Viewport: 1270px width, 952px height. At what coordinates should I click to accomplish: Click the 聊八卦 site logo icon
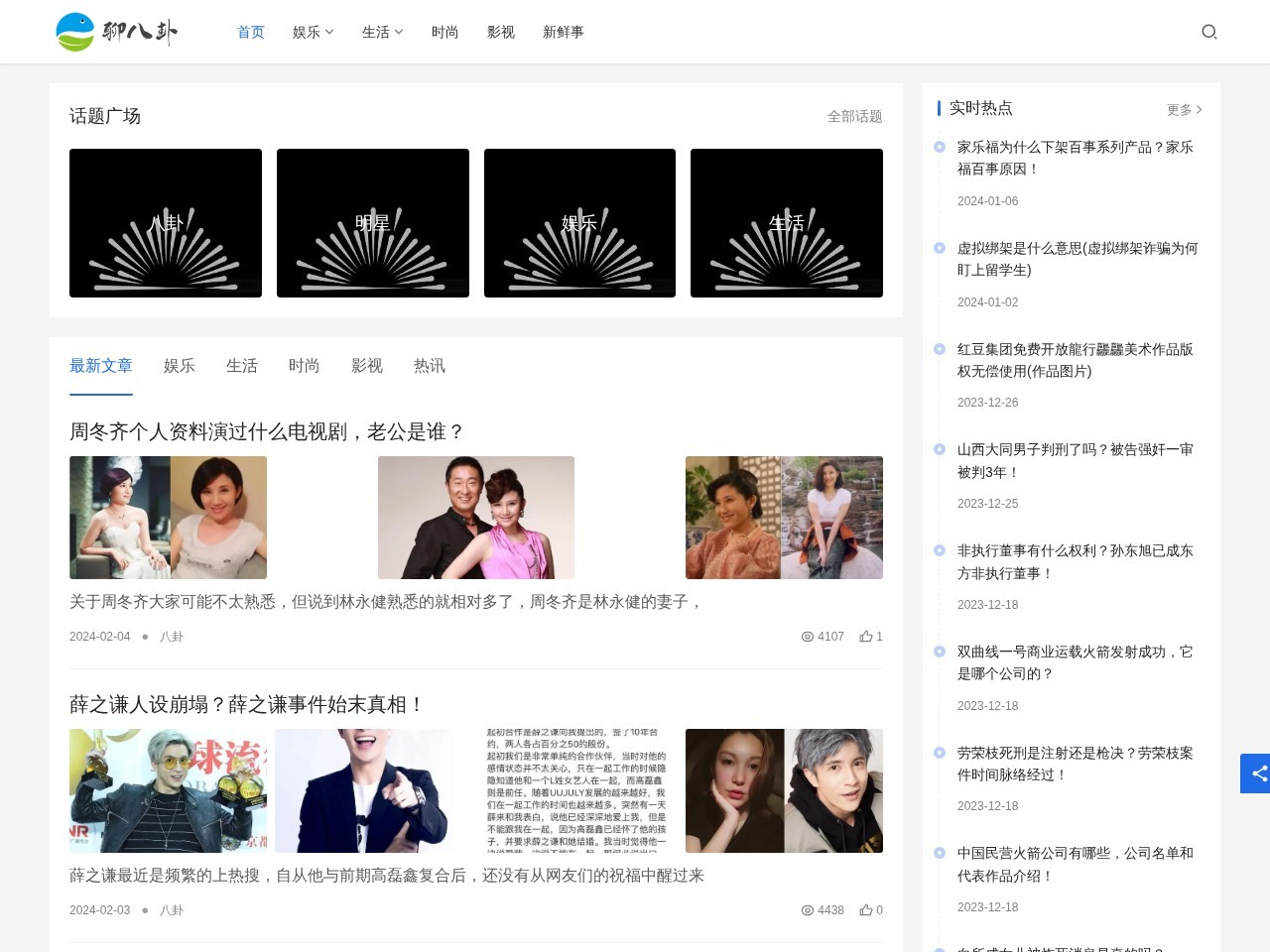74,32
